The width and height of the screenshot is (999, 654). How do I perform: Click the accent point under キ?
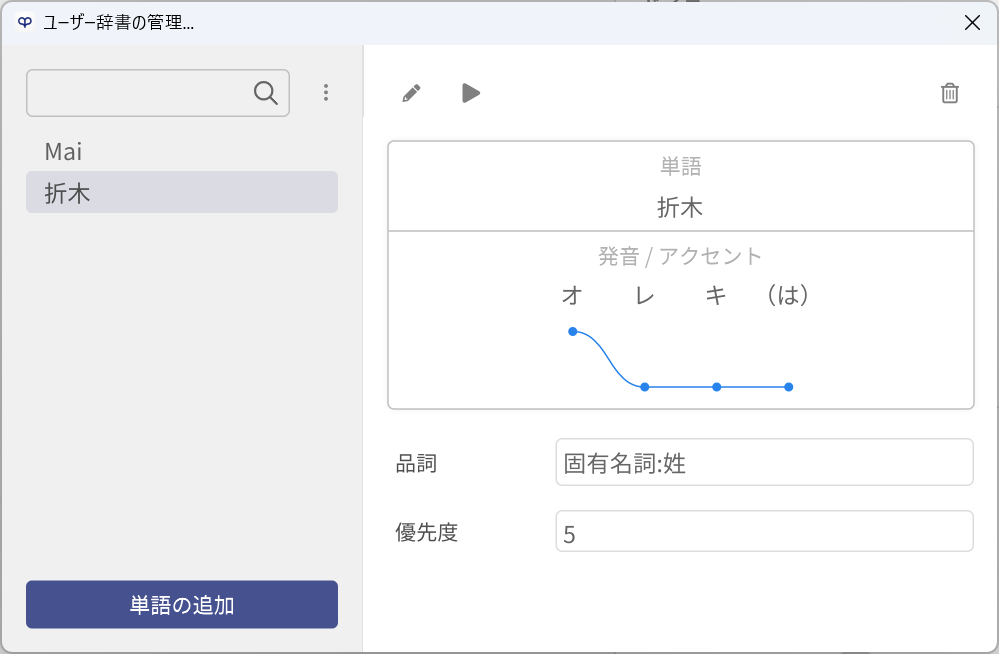717,387
